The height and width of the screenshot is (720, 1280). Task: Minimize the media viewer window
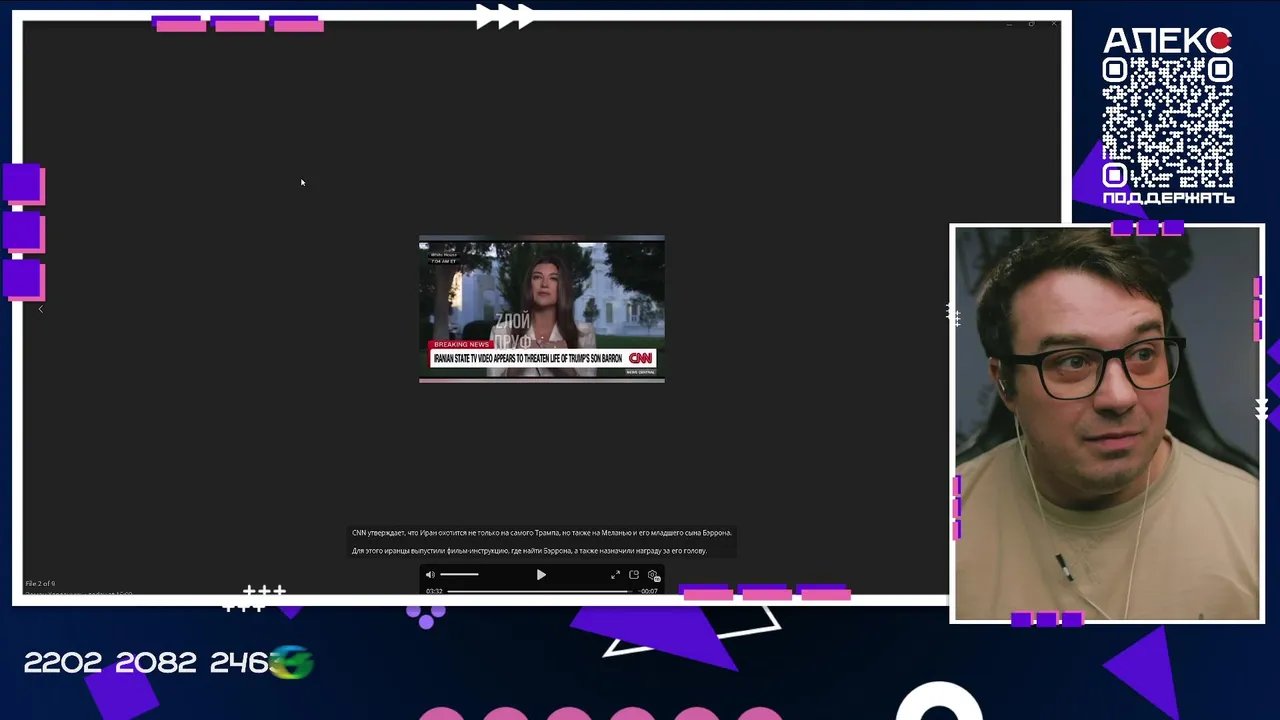(x=1008, y=23)
